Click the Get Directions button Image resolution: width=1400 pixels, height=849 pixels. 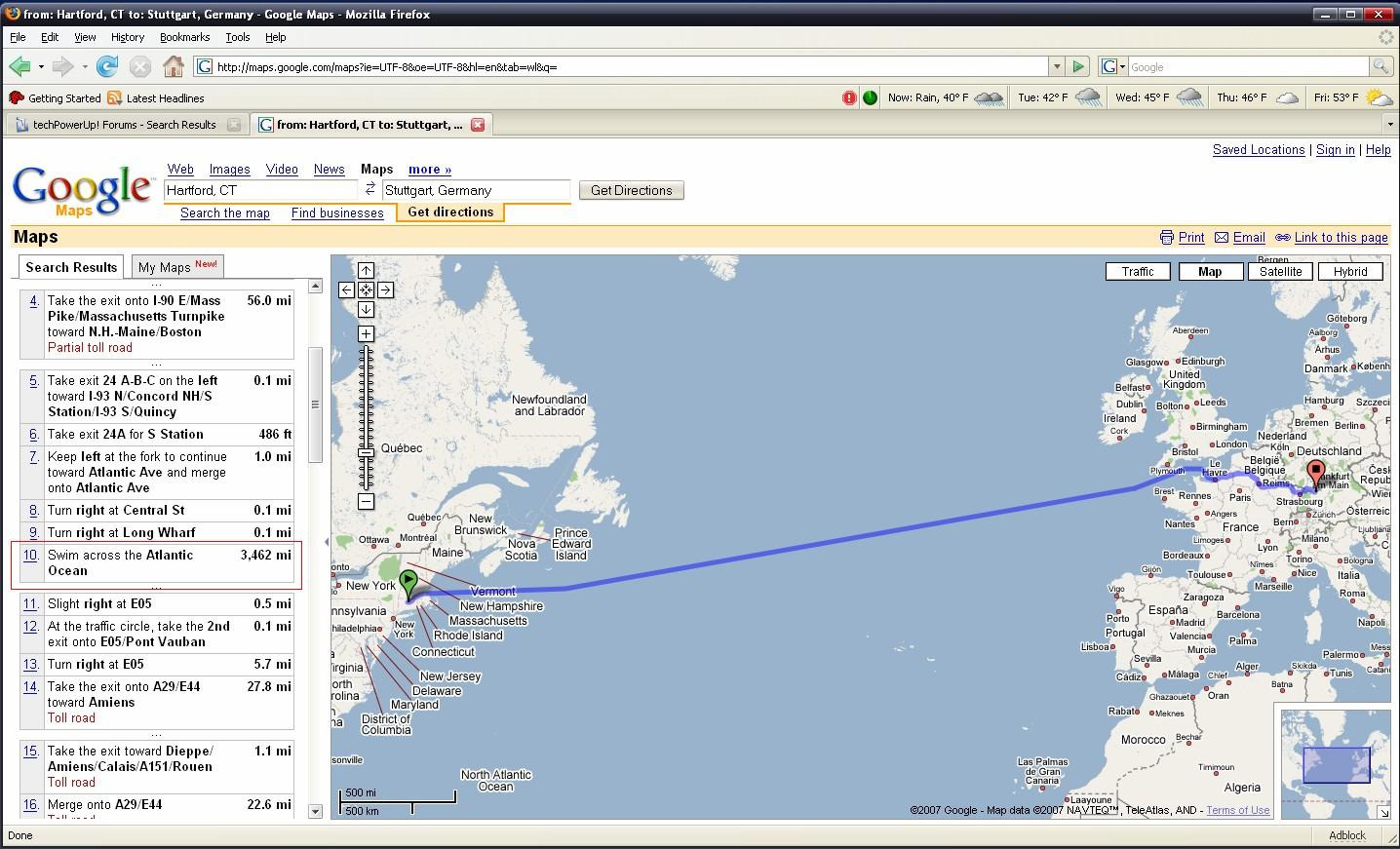pyautogui.click(x=631, y=190)
